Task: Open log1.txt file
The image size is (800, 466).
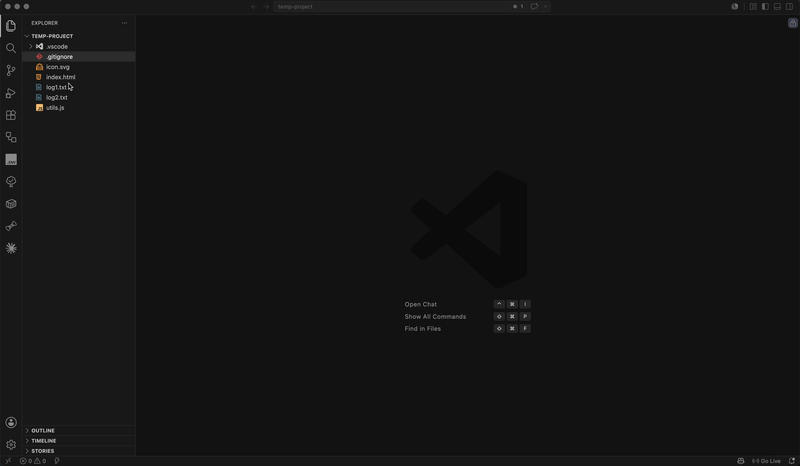Action: [79, 87]
